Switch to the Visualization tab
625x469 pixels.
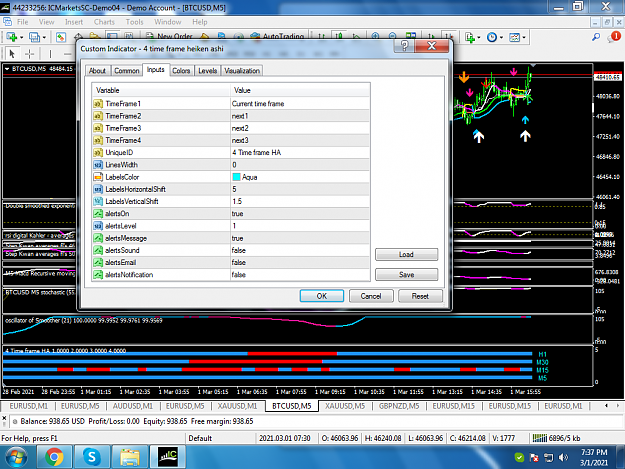click(242, 71)
